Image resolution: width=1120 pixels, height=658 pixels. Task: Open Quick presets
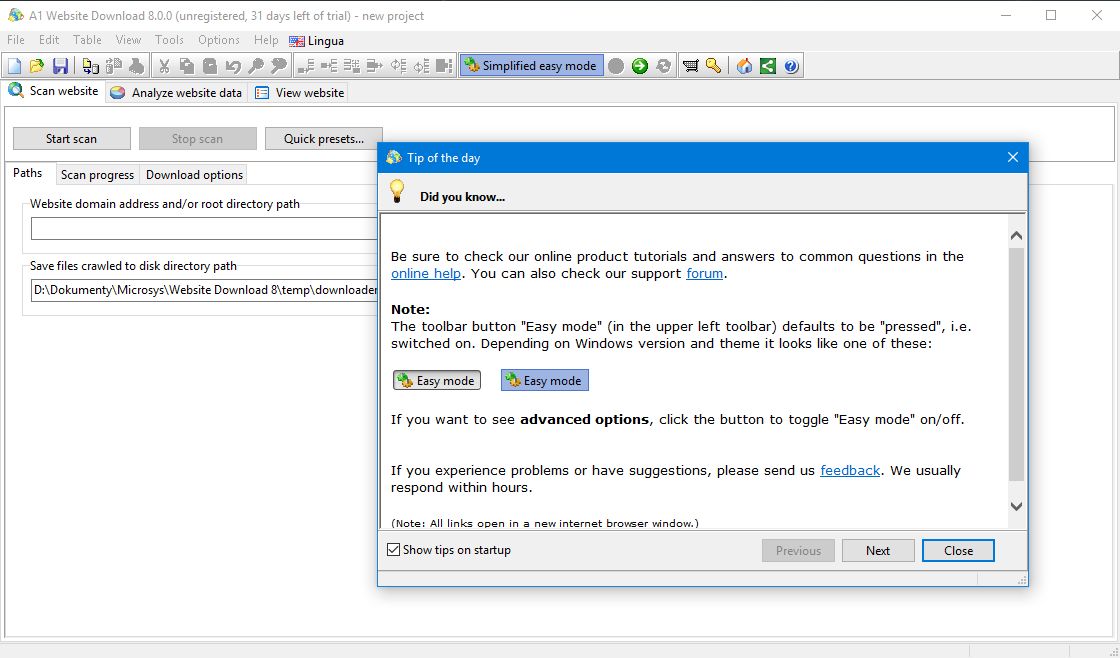tap(324, 139)
